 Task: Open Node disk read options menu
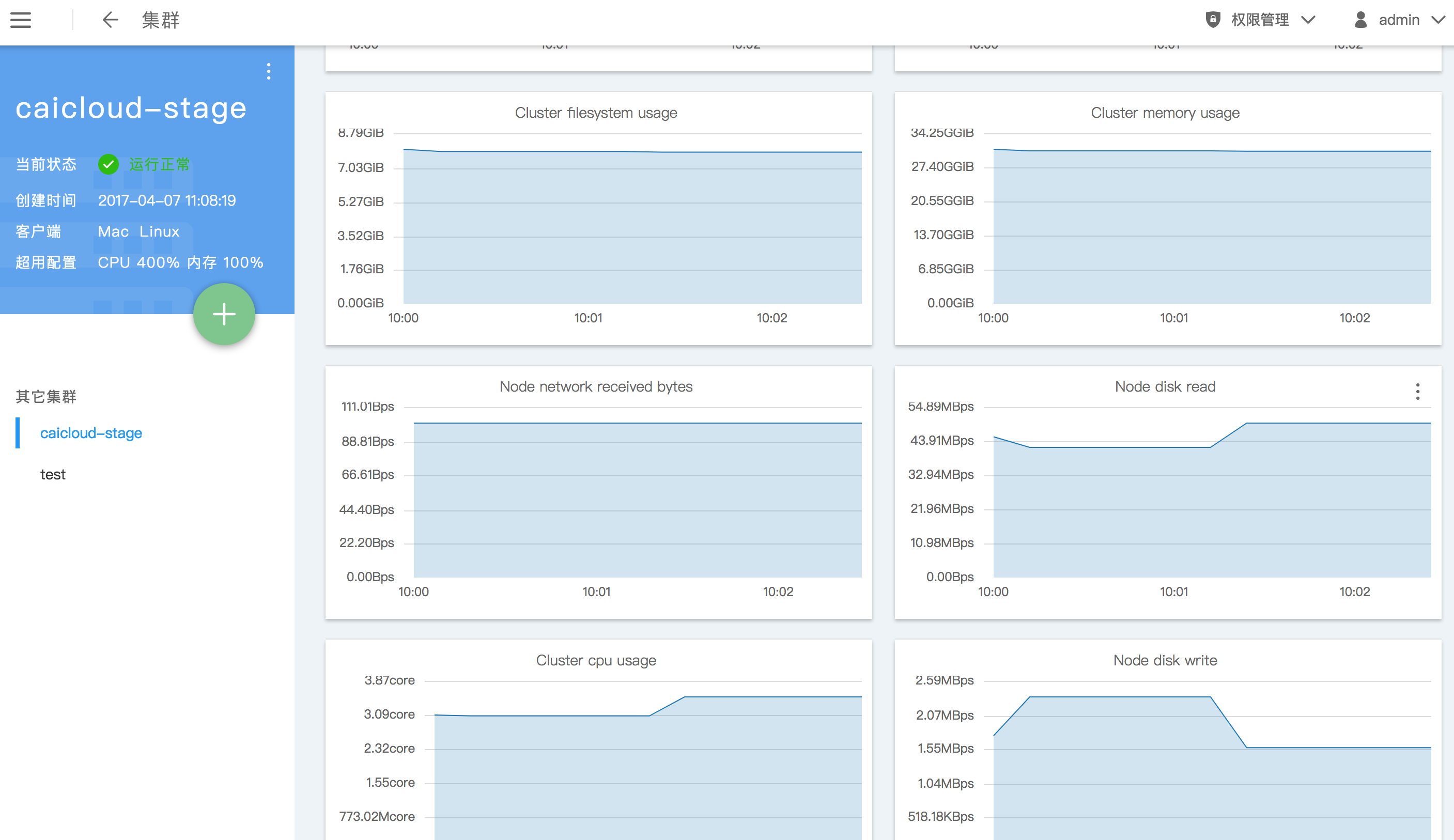coord(1417,392)
